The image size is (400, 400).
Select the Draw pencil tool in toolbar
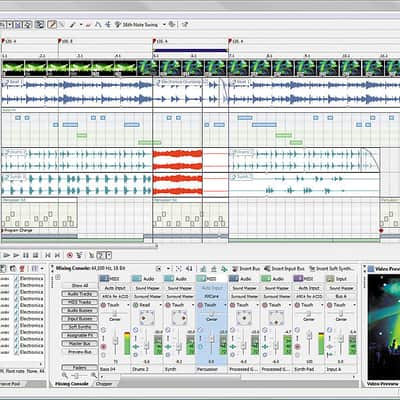coord(51,24)
